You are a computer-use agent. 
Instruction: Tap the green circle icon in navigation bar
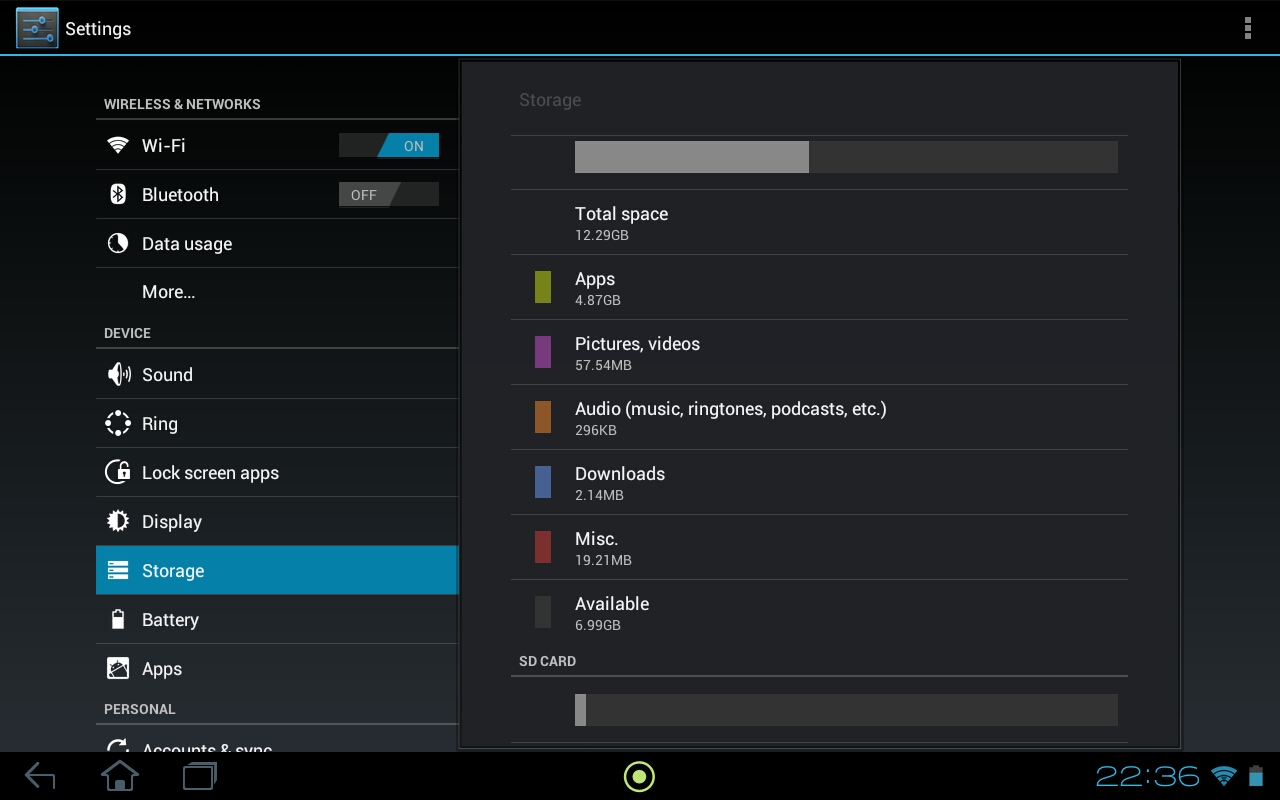[639, 776]
